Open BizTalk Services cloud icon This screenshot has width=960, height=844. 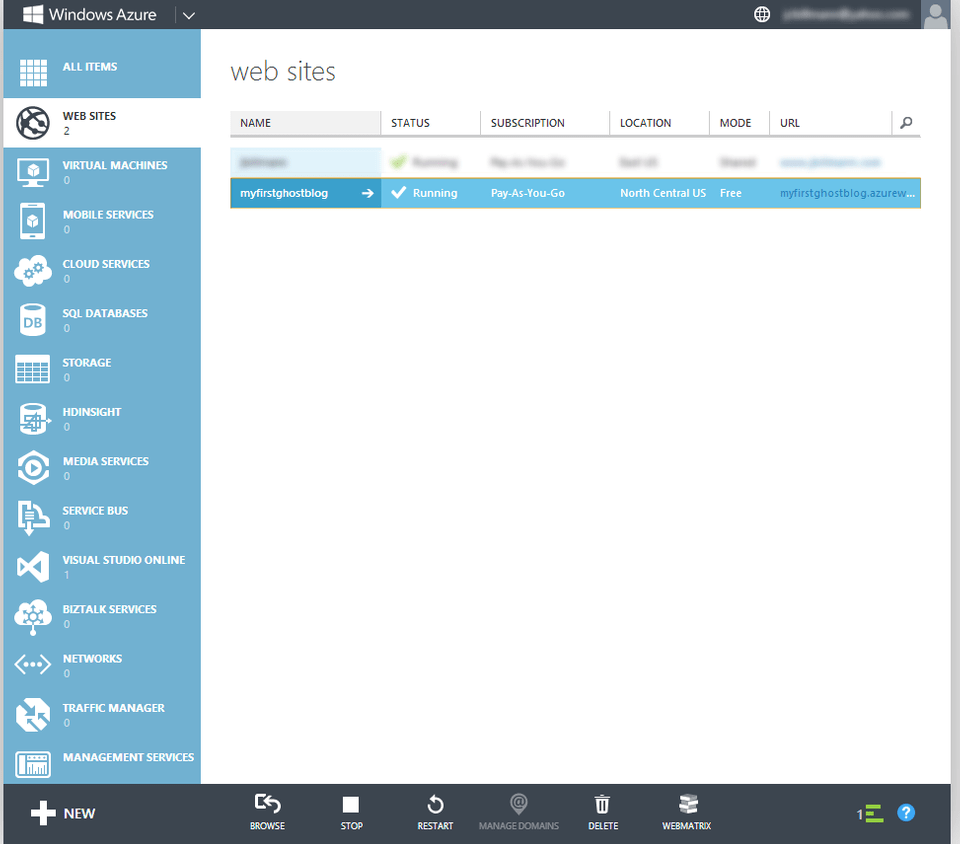click(33, 617)
